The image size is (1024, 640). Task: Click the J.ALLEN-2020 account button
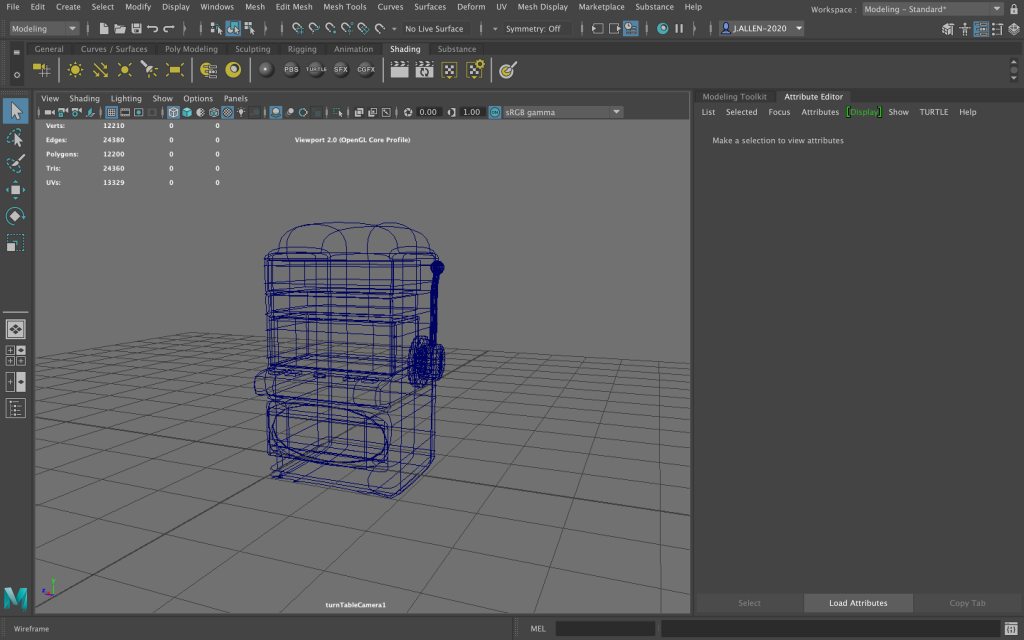(x=762, y=29)
